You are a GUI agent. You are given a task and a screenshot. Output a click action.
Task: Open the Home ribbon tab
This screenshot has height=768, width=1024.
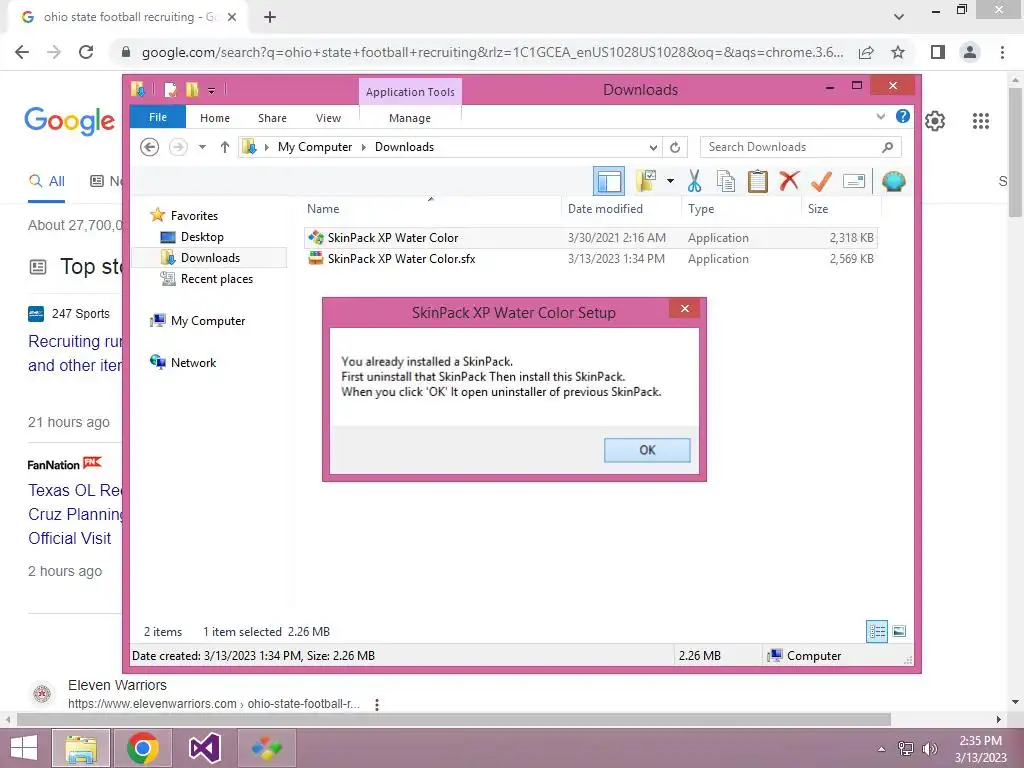tap(215, 118)
